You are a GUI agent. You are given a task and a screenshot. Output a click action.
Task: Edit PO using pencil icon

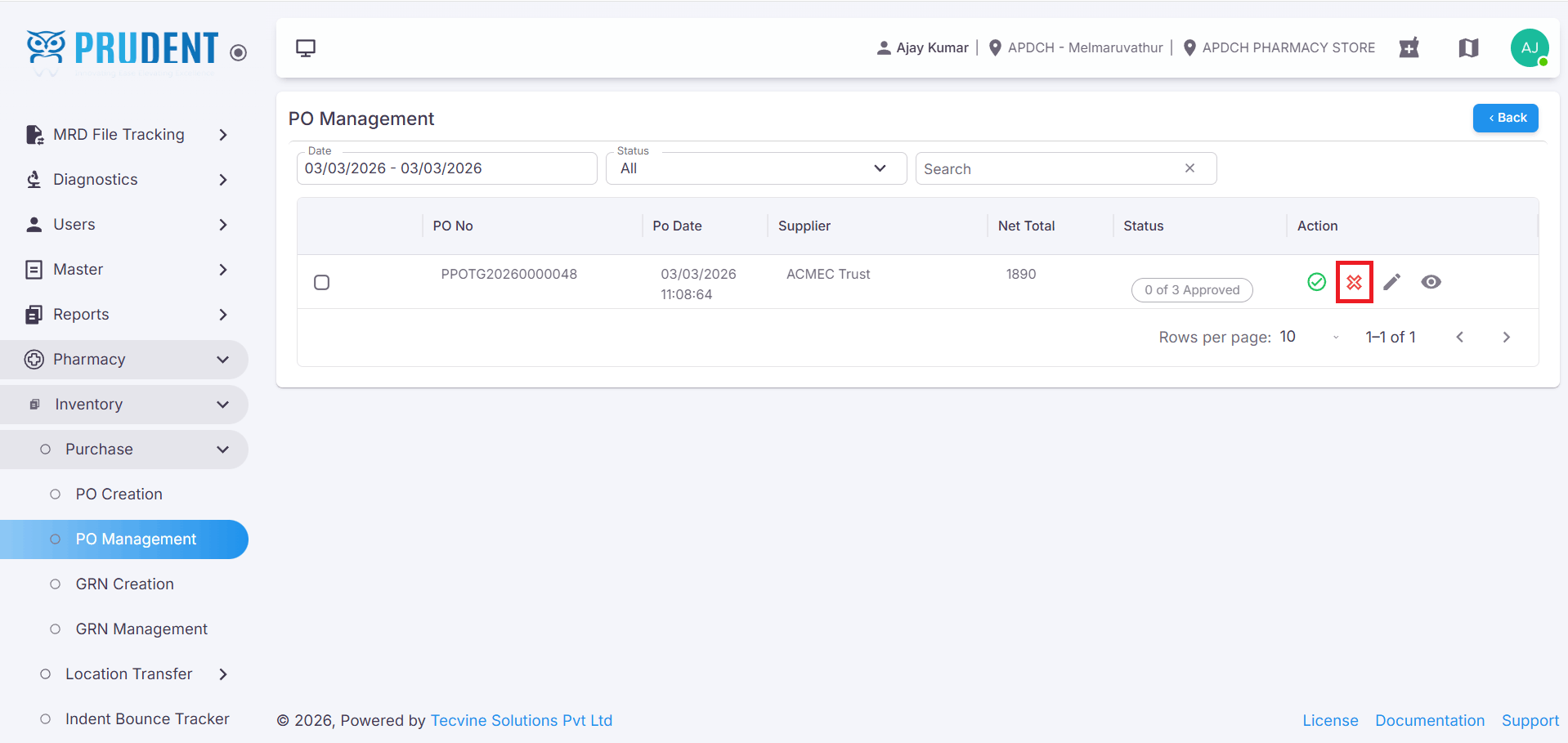pos(1392,282)
